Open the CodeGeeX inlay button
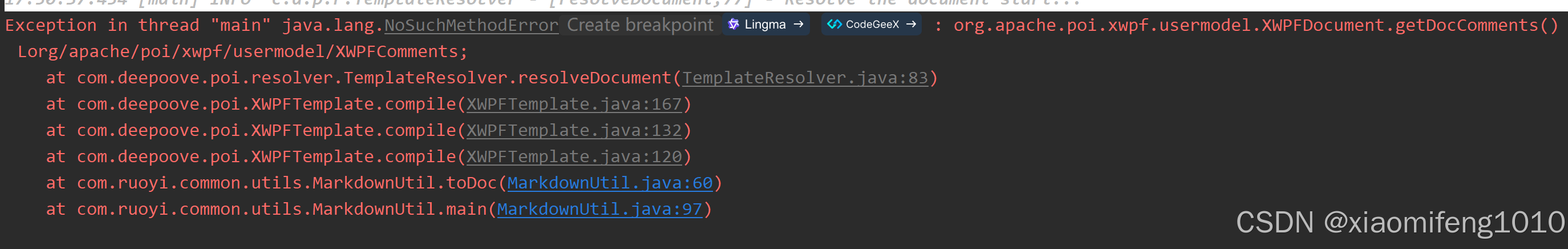 (x=872, y=25)
